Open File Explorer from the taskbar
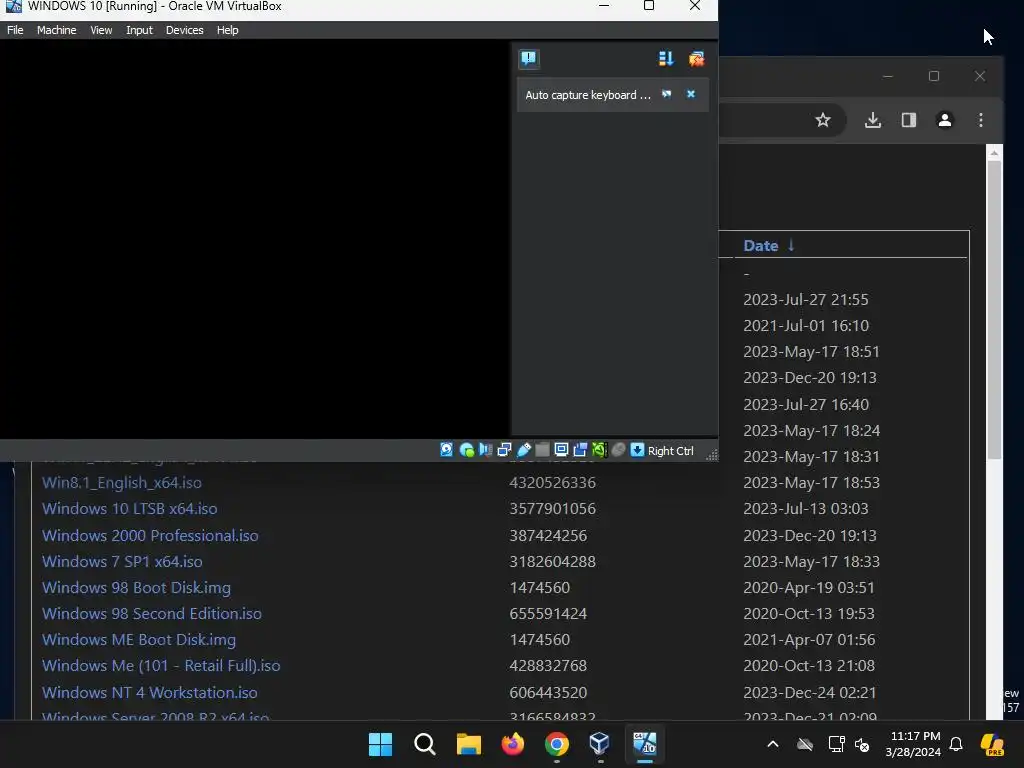Screen dimensions: 1024x768 468,744
